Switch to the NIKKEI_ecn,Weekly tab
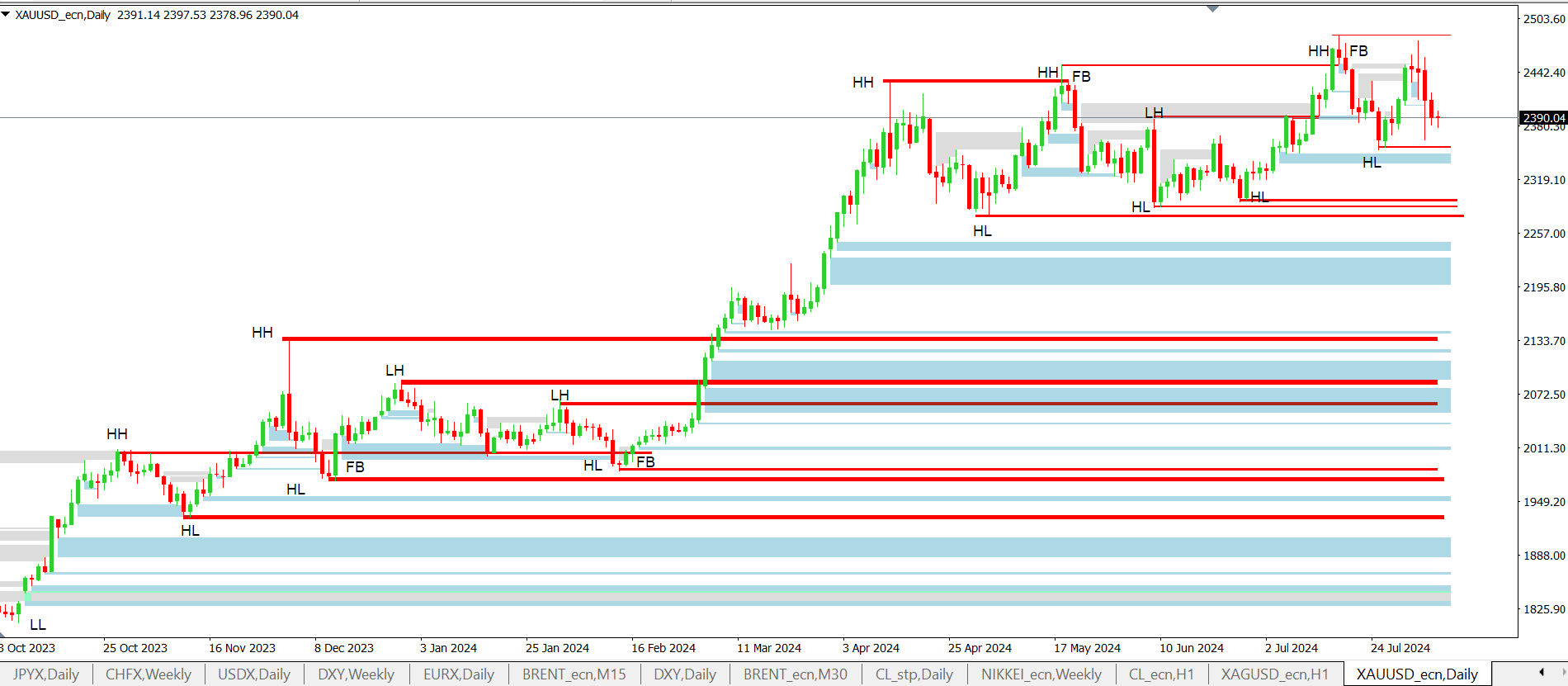Viewport: 1568px width, 686px height. [x=1041, y=674]
